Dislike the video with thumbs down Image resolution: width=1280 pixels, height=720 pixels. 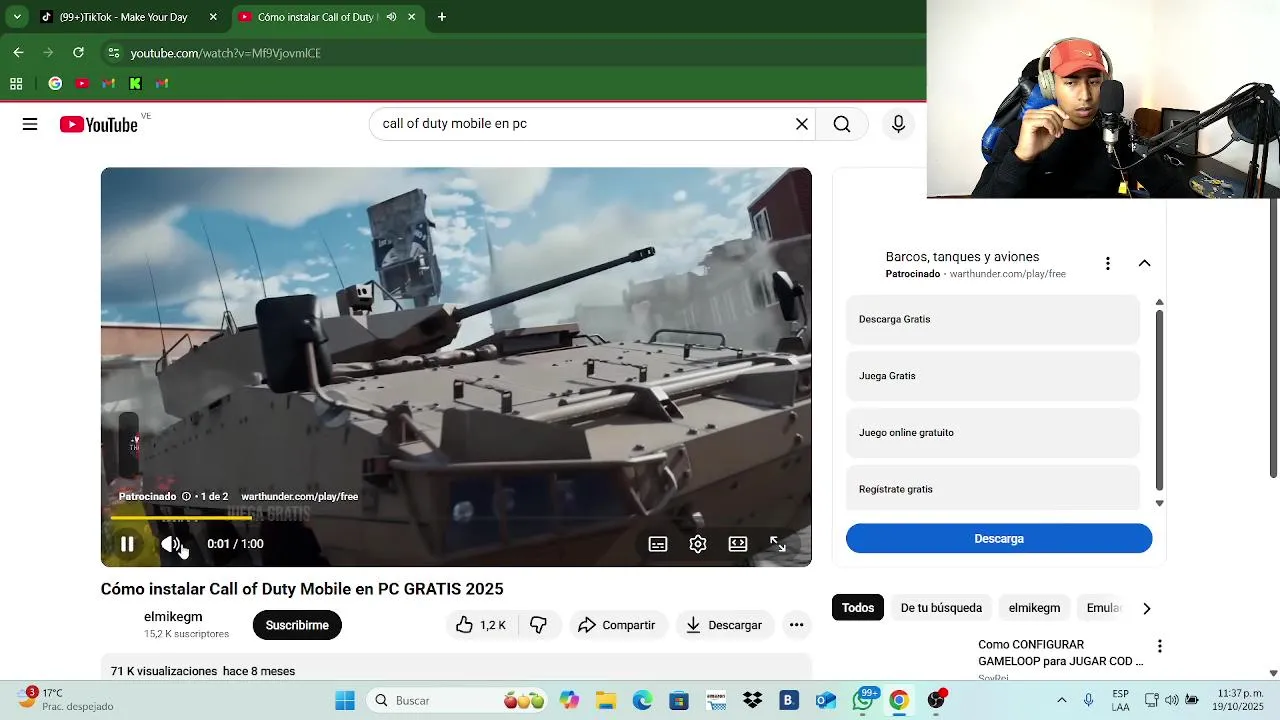click(539, 625)
